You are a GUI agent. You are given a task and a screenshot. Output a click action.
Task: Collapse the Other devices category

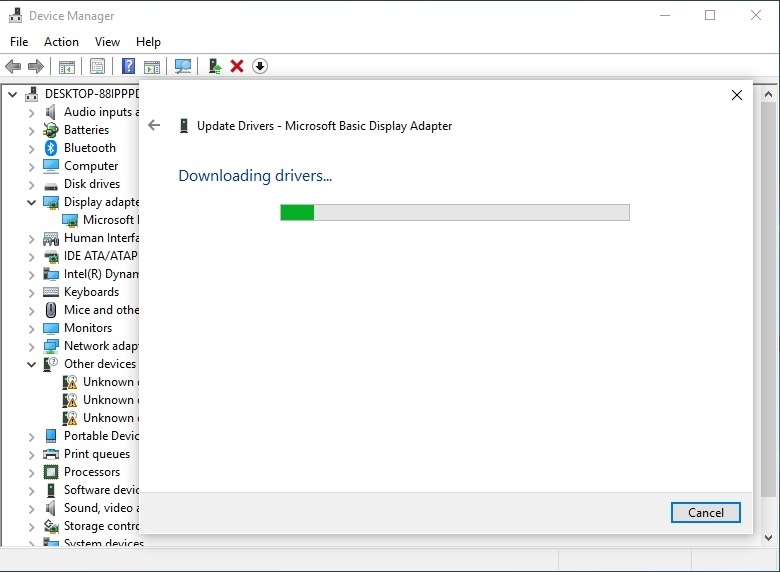click(x=31, y=365)
